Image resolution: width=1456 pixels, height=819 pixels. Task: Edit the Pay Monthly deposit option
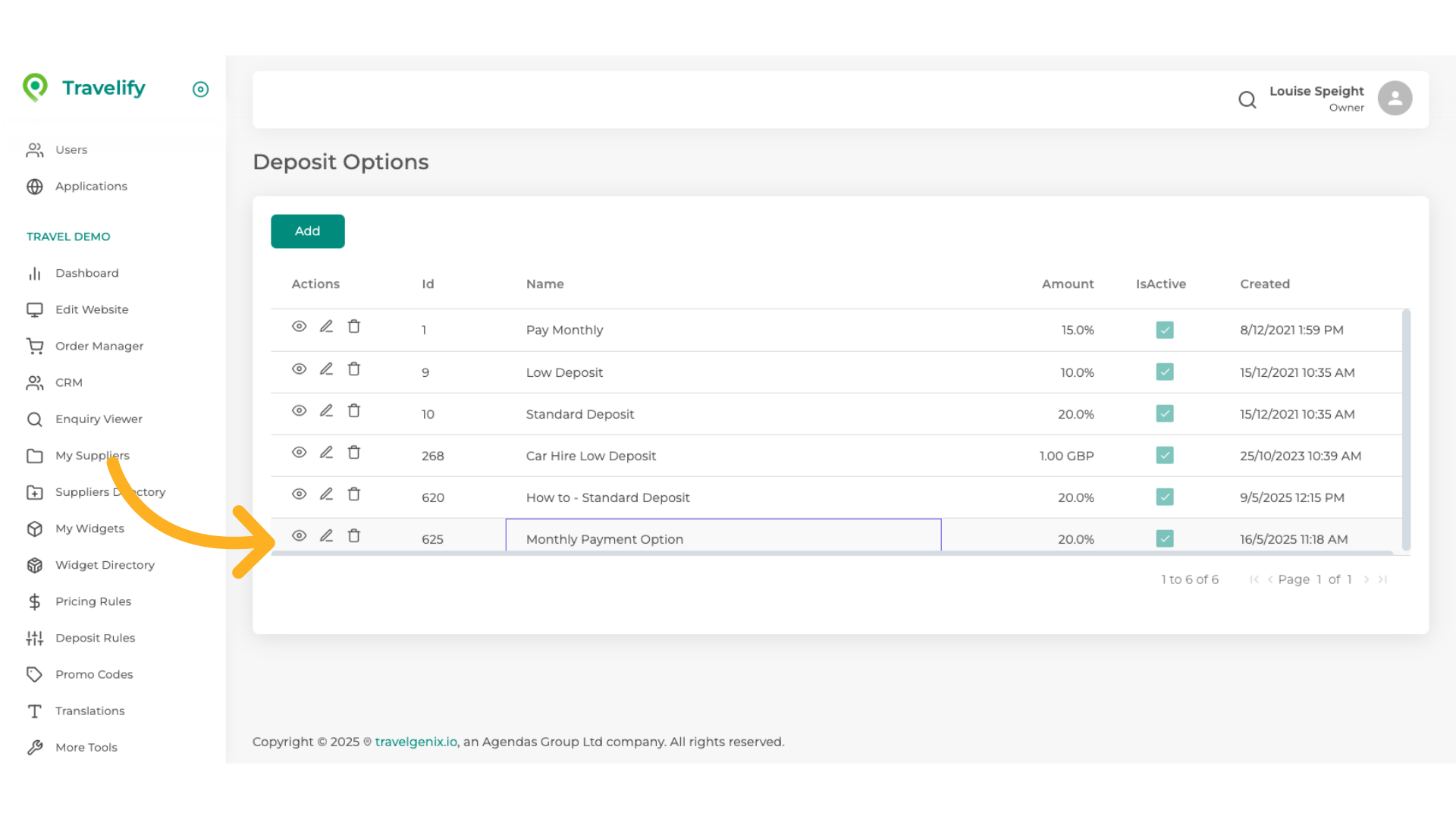pyautogui.click(x=326, y=326)
